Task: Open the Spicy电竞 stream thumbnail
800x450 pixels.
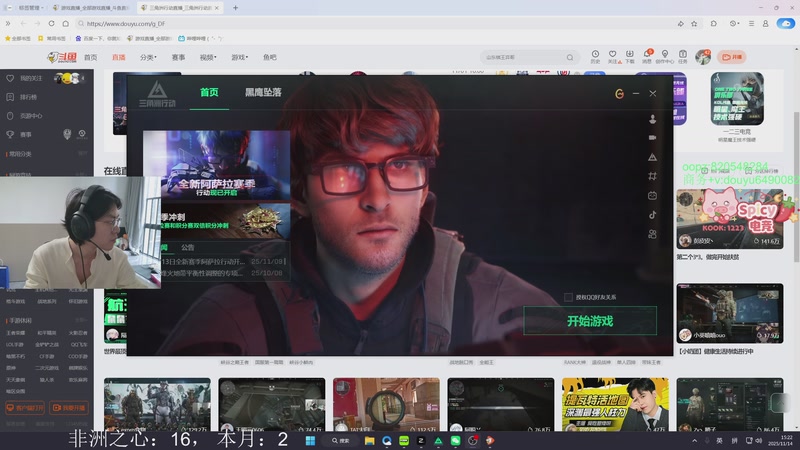Action: point(730,219)
